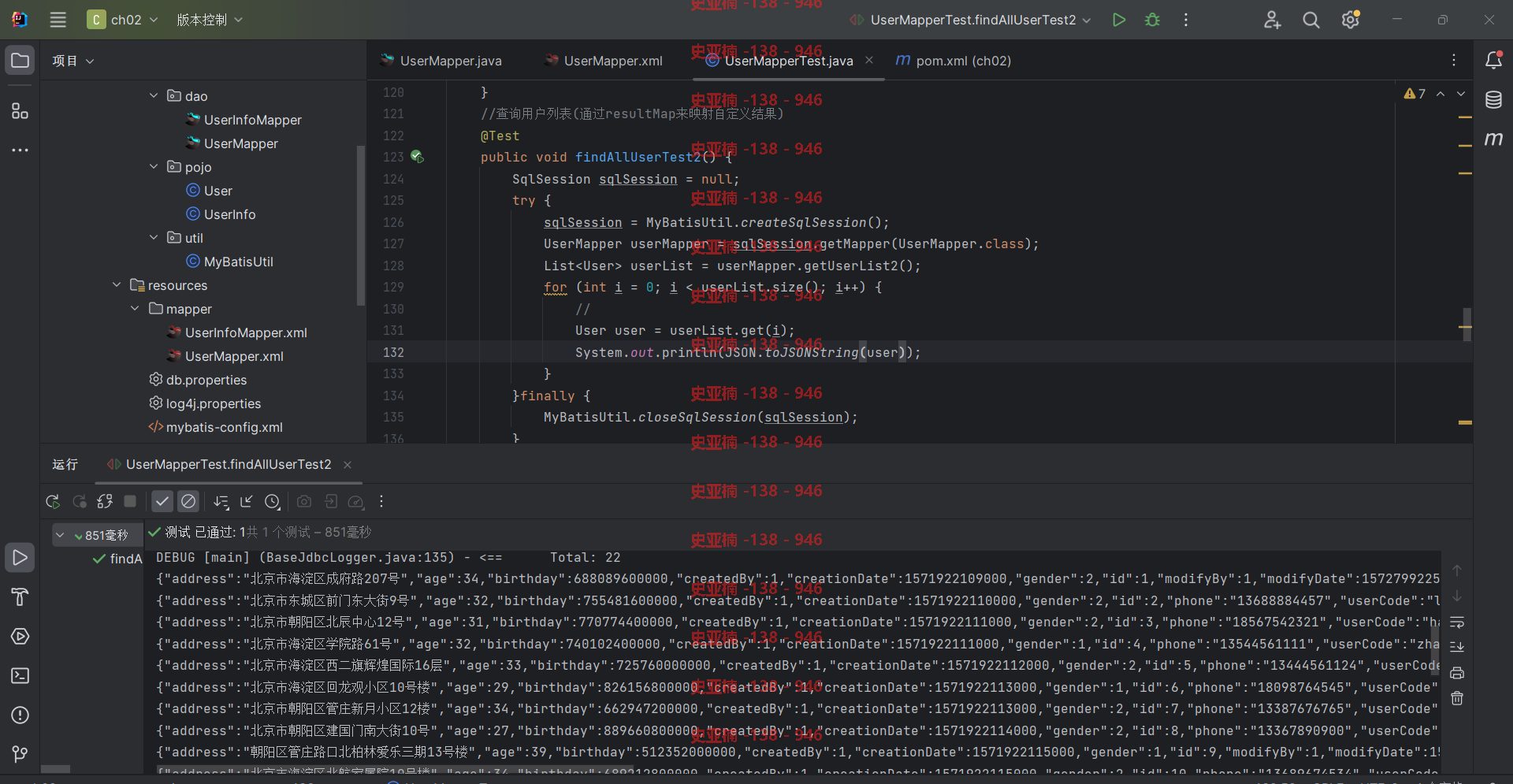Open run configuration selector dropdown

pos(970,20)
